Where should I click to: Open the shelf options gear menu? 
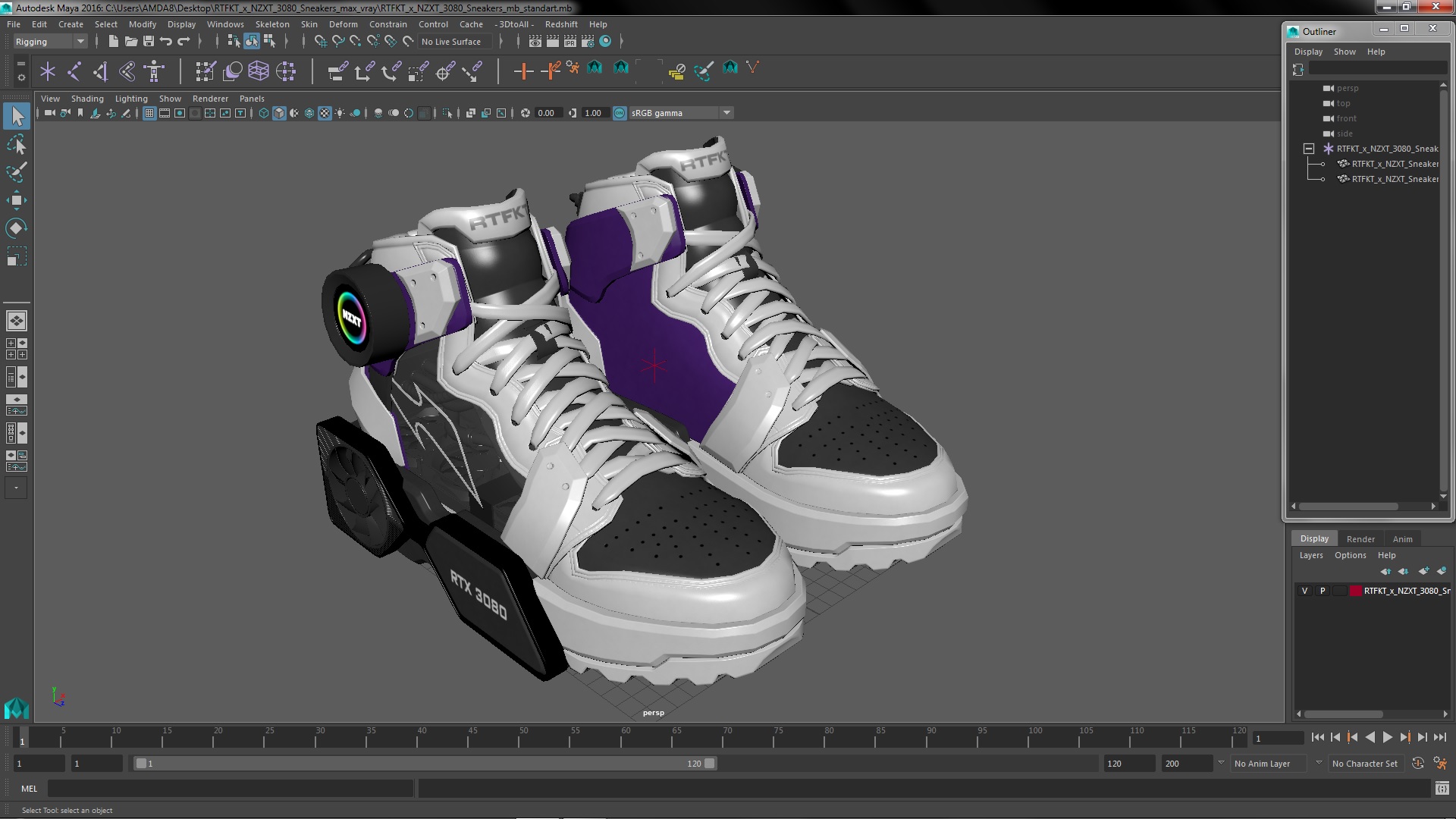pyautogui.click(x=20, y=77)
